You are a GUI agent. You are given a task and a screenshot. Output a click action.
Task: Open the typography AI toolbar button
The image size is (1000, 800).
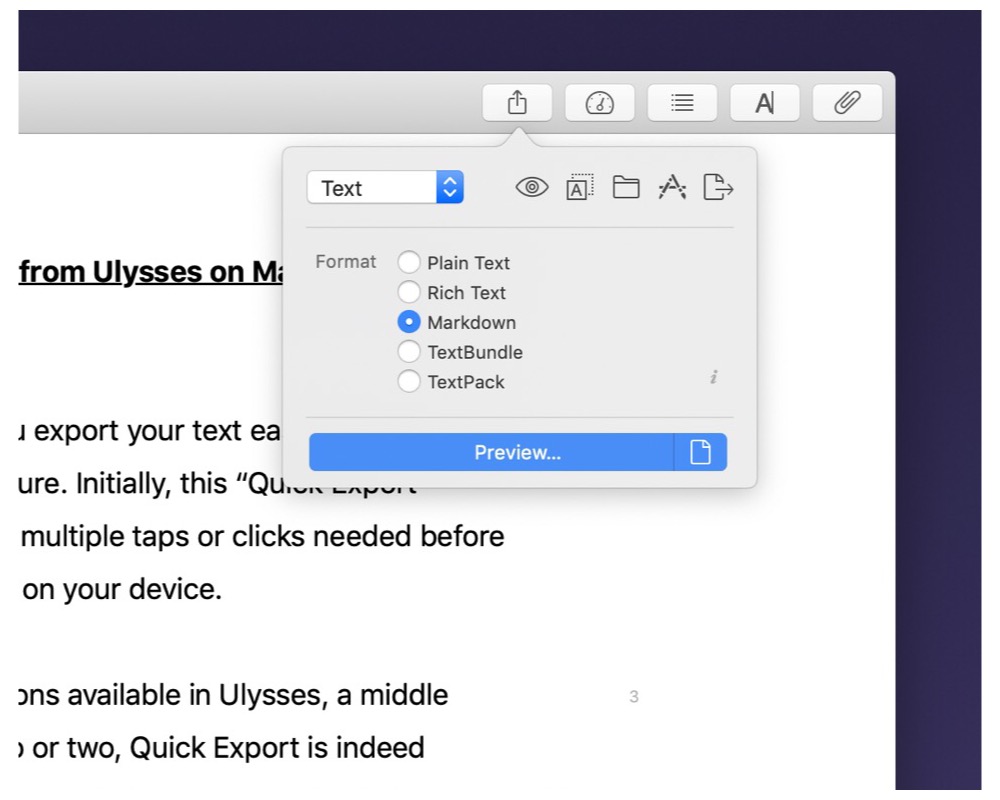click(765, 103)
